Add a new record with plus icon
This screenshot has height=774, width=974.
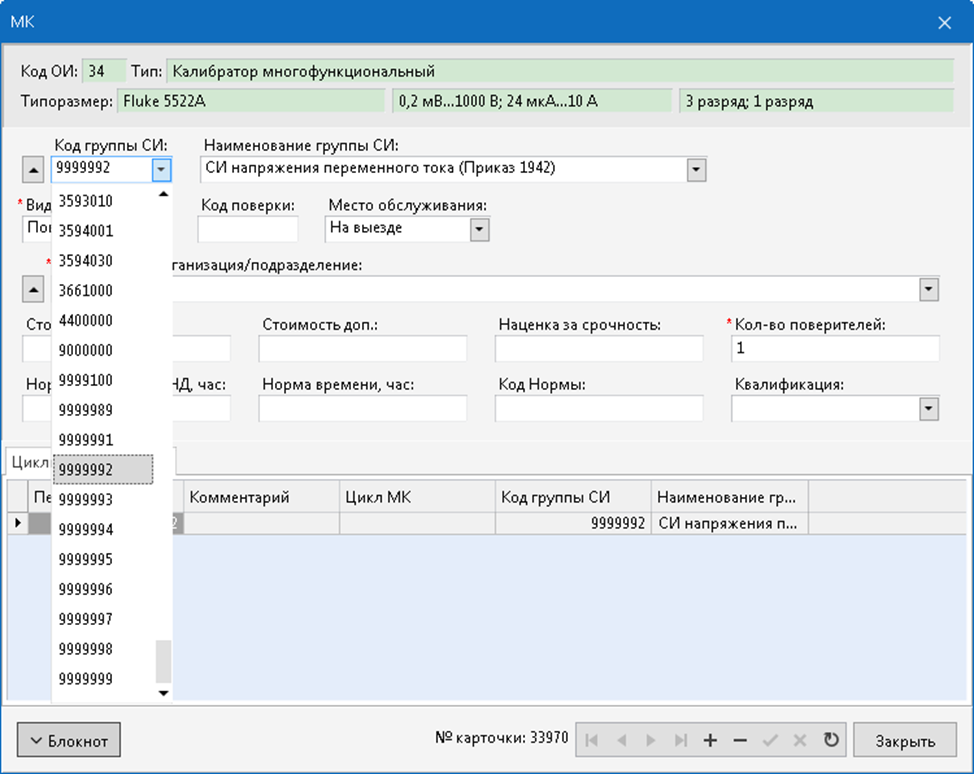(x=710, y=740)
